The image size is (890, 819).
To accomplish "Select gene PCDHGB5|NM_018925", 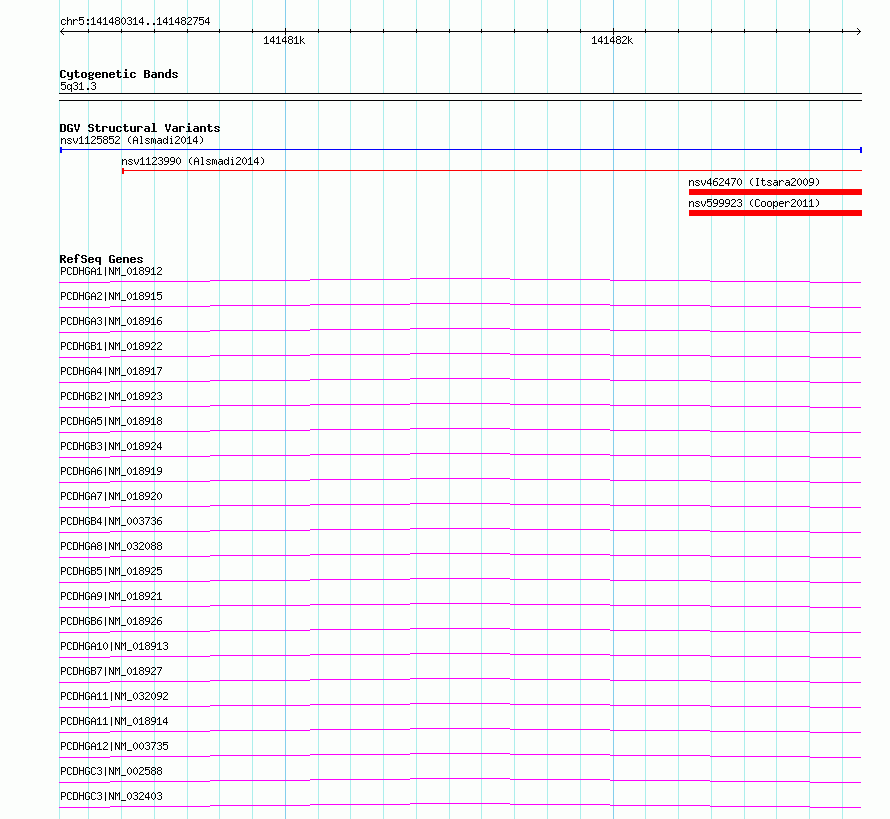I will click(111, 571).
